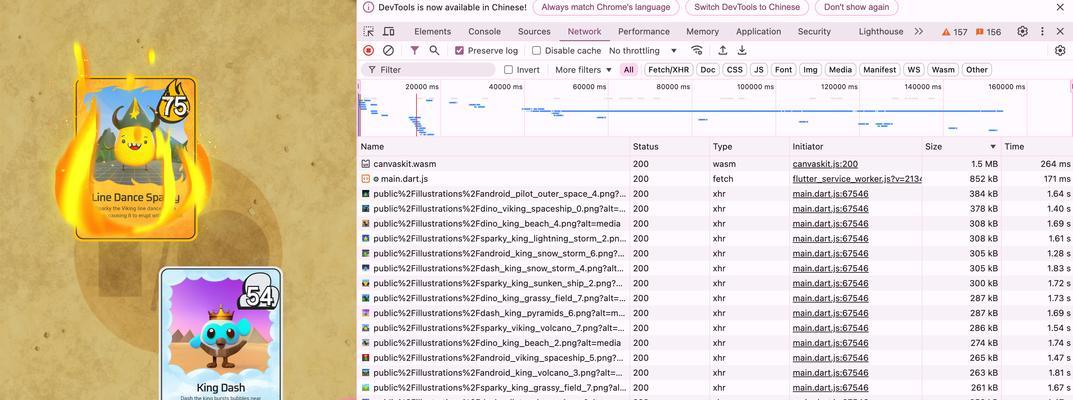1073x400 pixels.
Task: Open DevTools settings gear icon
Action: (x=1022, y=31)
